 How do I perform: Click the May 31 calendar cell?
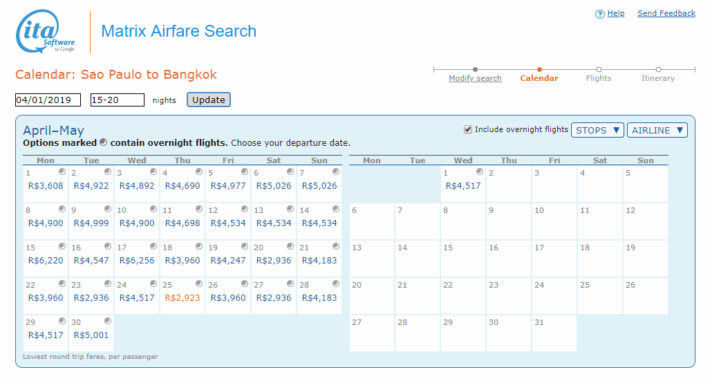click(554, 333)
